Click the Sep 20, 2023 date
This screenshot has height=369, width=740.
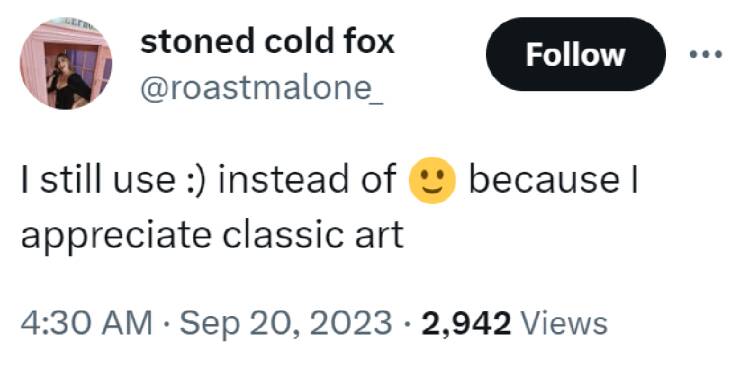point(286,324)
